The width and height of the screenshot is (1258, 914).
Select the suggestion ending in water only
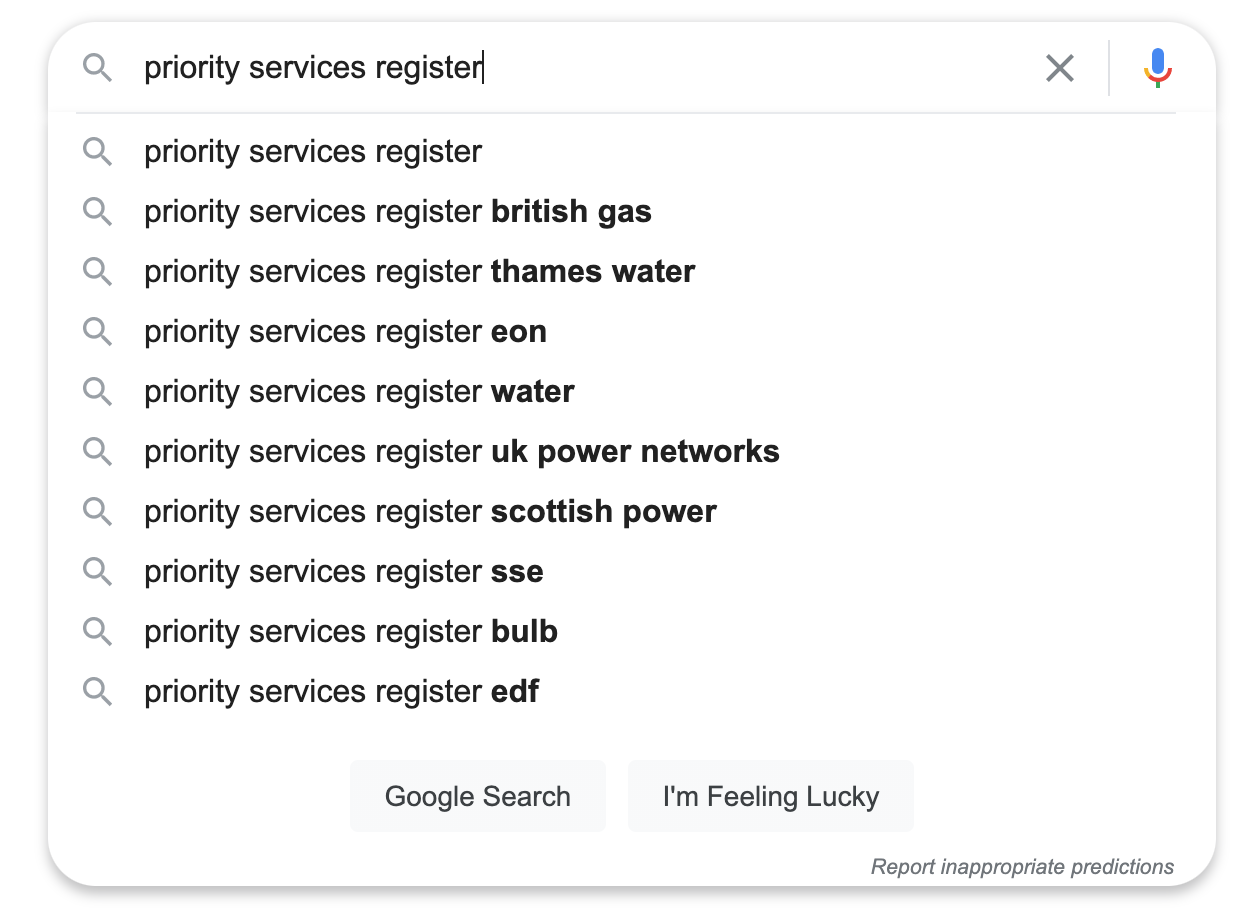(632, 392)
